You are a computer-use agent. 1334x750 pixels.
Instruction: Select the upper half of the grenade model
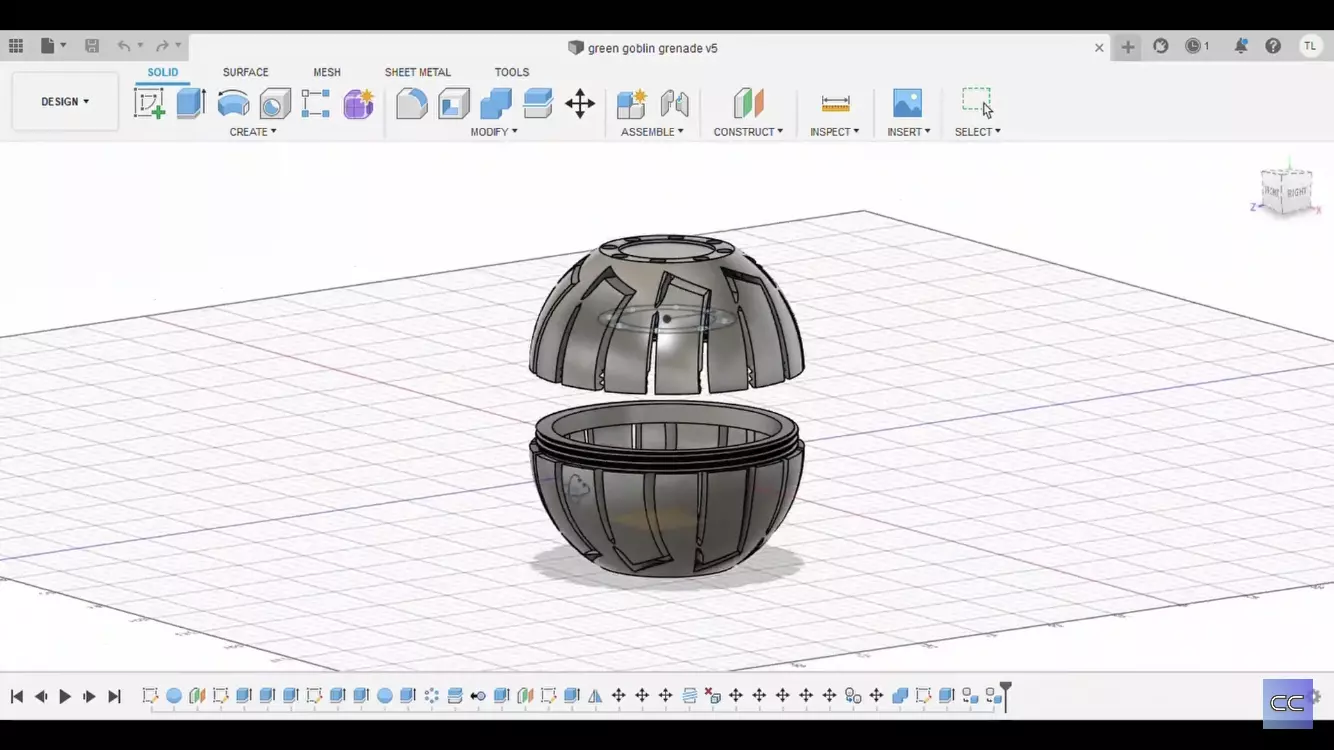pyautogui.click(x=666, y=313)
